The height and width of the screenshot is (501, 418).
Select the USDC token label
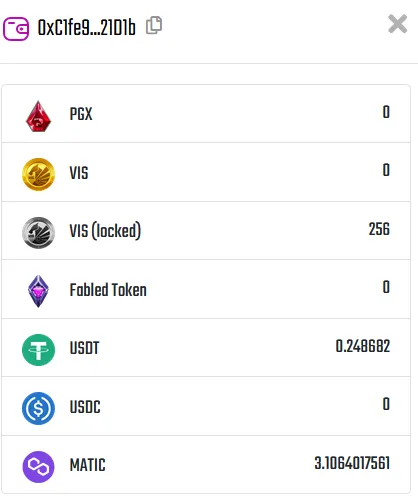(85, 407)
